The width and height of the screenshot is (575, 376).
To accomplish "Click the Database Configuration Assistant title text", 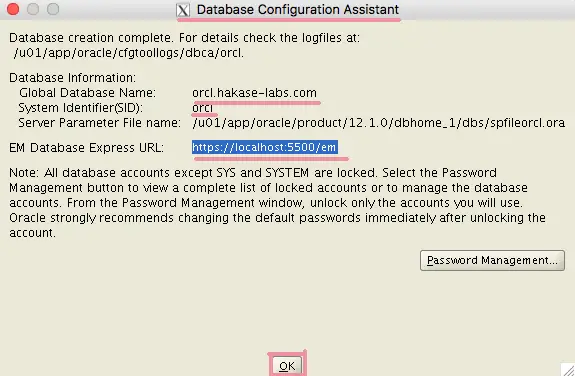I will point(298,10).
